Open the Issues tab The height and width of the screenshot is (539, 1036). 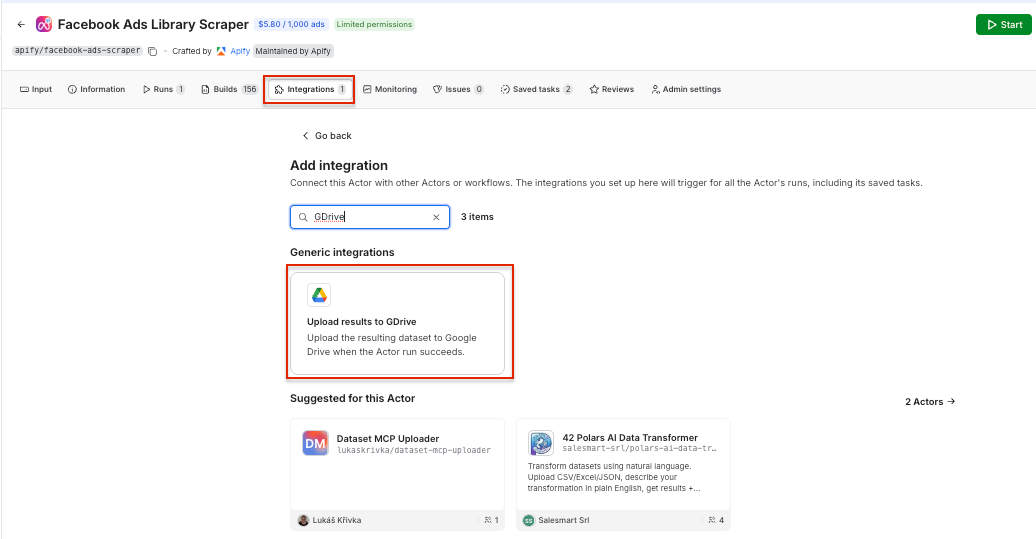pos(458,89)
